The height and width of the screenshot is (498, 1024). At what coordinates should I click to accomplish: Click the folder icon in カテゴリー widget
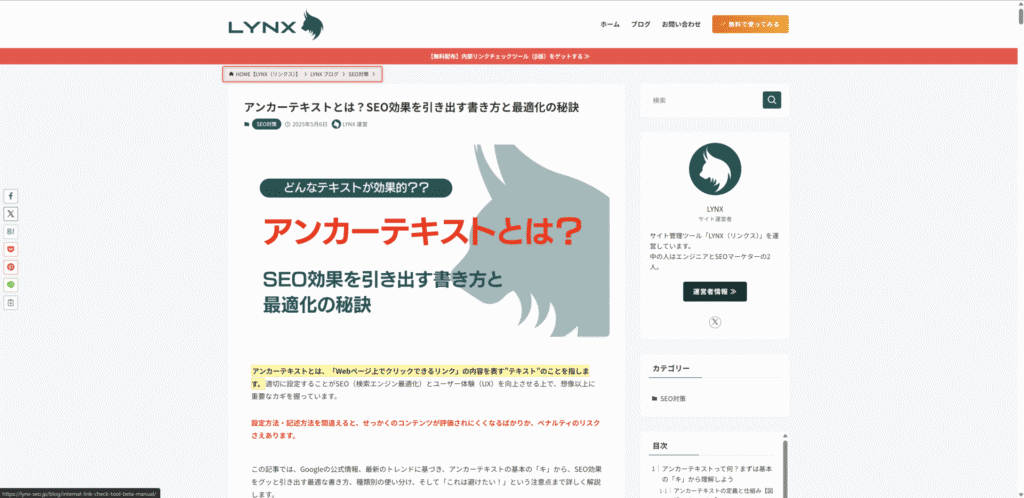click(655, 398)
